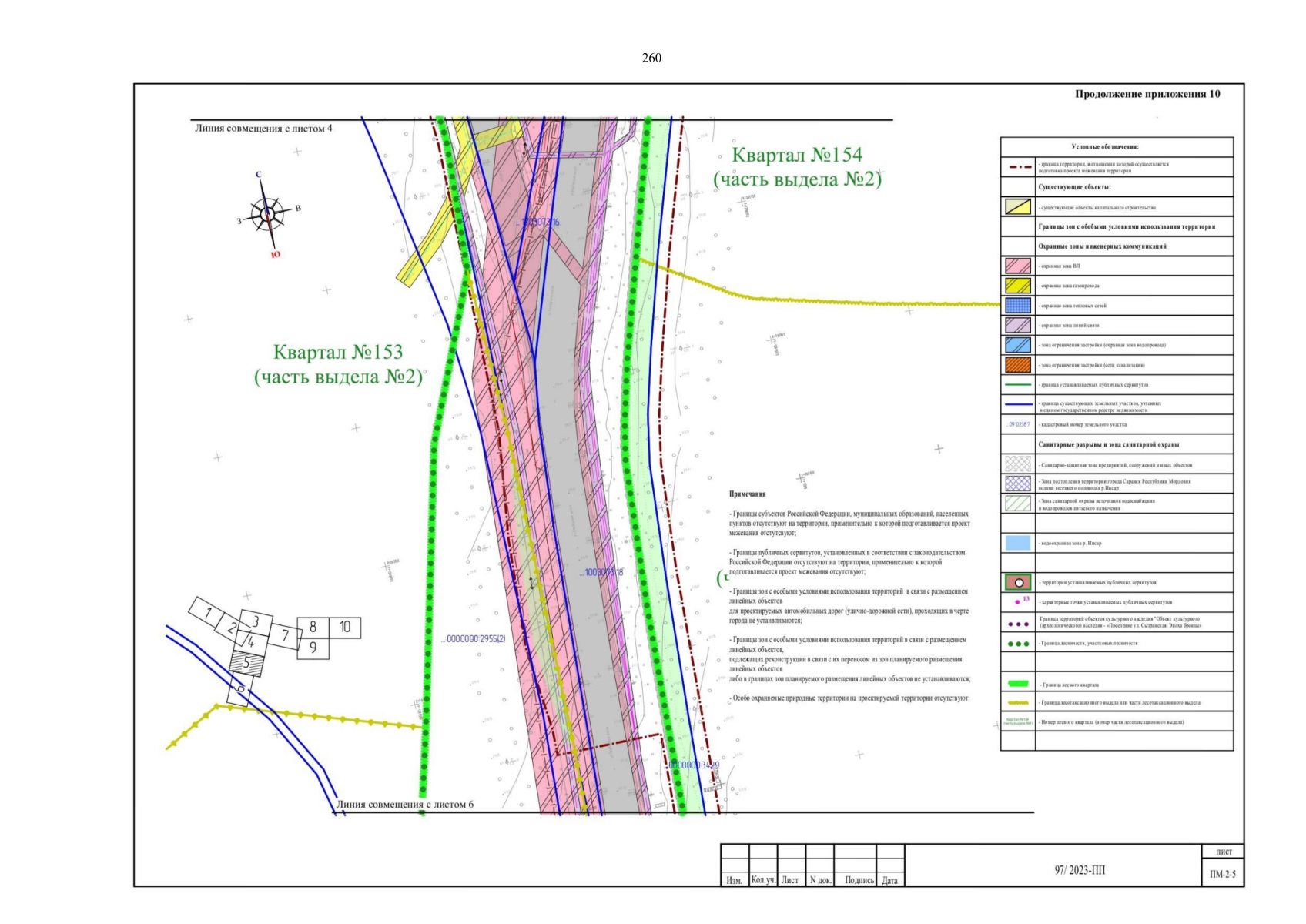Screen dimensions: 1306x924
Task: Click the public servitude symbol with circled 1
Action: click(1017, 583)
